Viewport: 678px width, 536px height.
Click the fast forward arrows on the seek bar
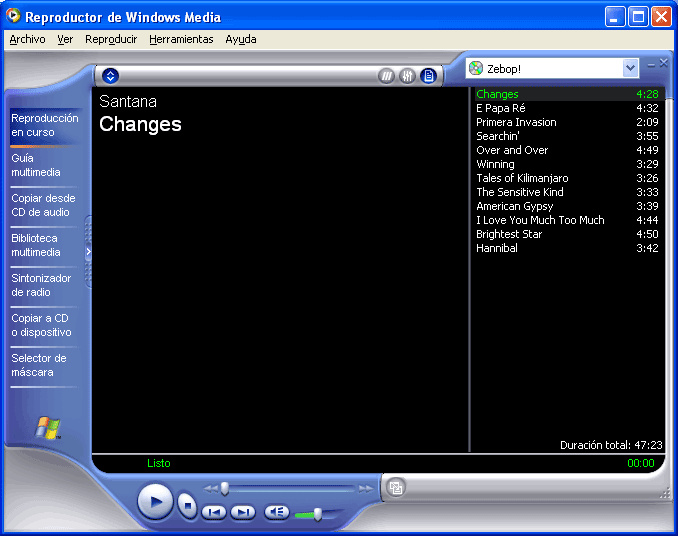pyautogui.click(x=366, y=488)
